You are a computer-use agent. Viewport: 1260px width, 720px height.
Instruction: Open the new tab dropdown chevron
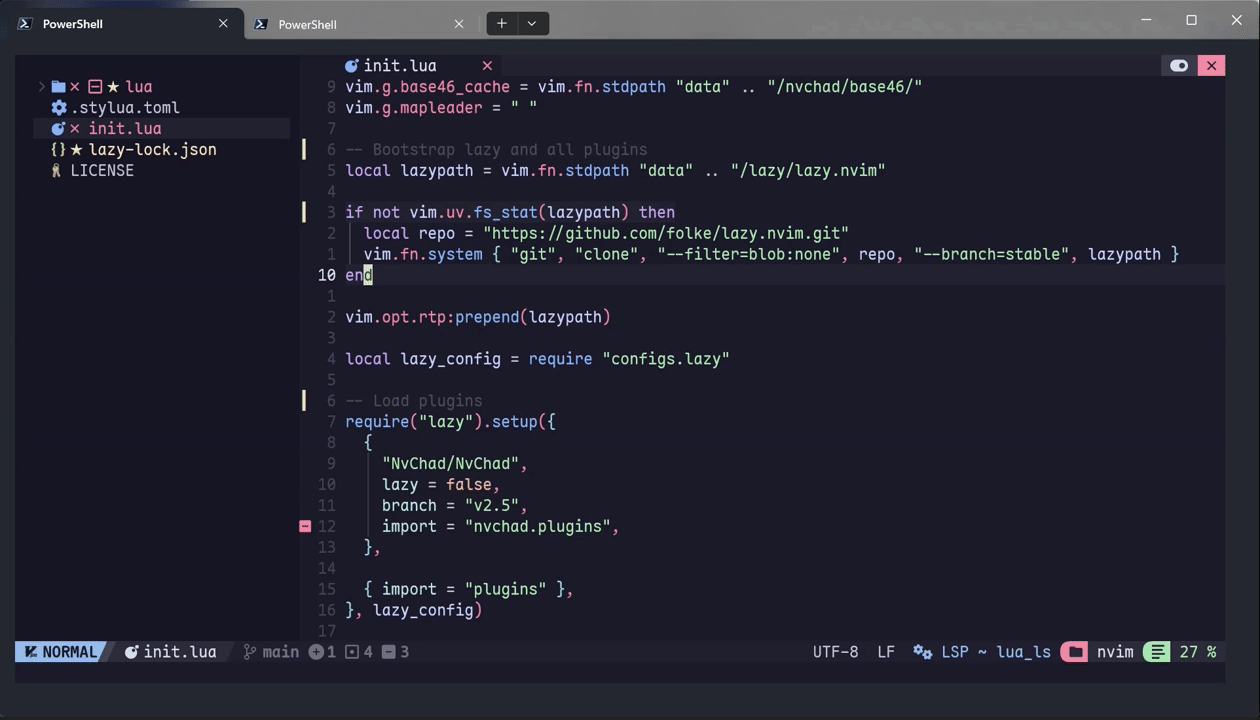point(531,22)
